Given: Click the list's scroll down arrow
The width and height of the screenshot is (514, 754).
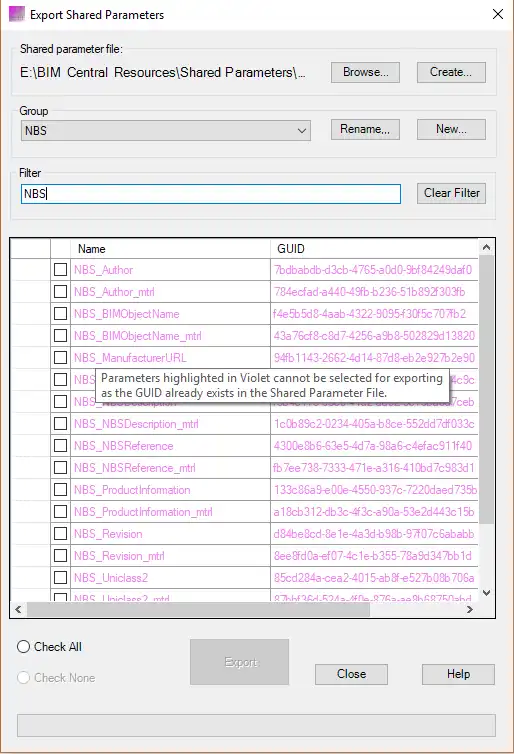Looking at the screenshot, I should 486,593.
